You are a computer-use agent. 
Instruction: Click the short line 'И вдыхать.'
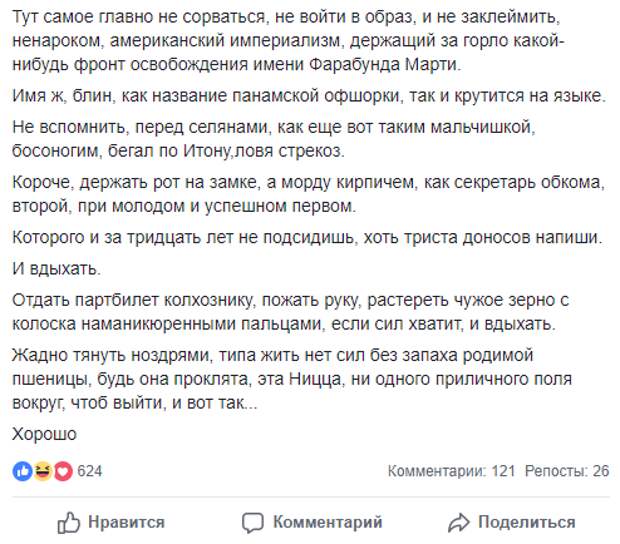pyautogui.click(x=56, y=269)
